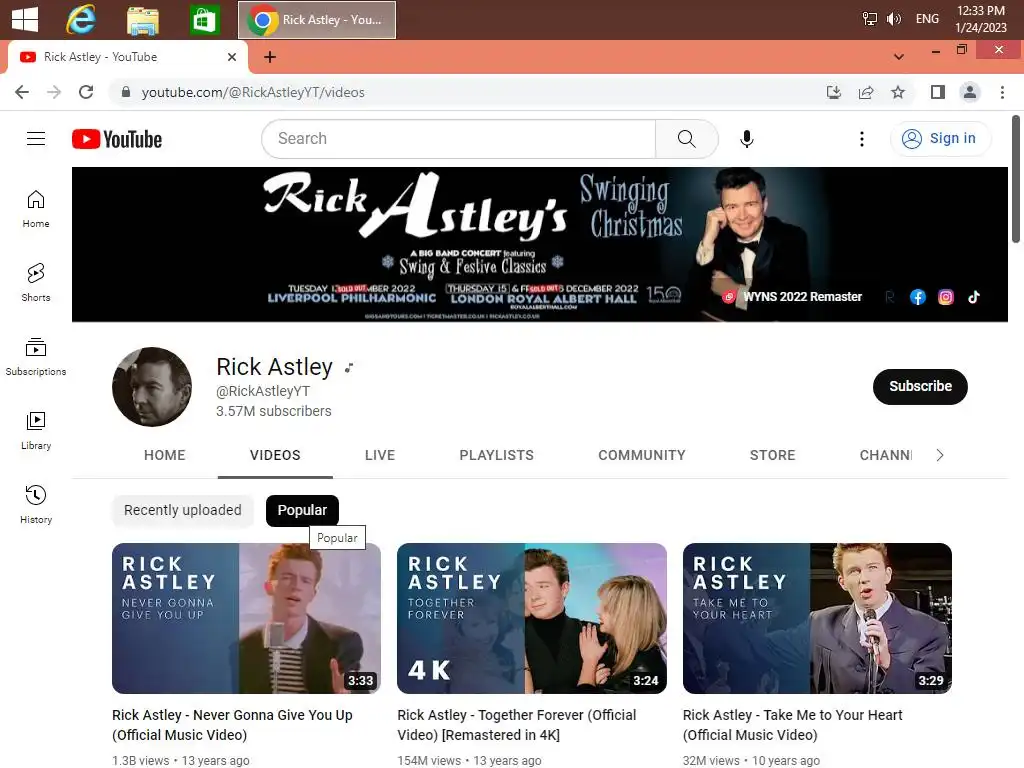
Task: Click the magnifier search button
Action: tap(686, 138)
